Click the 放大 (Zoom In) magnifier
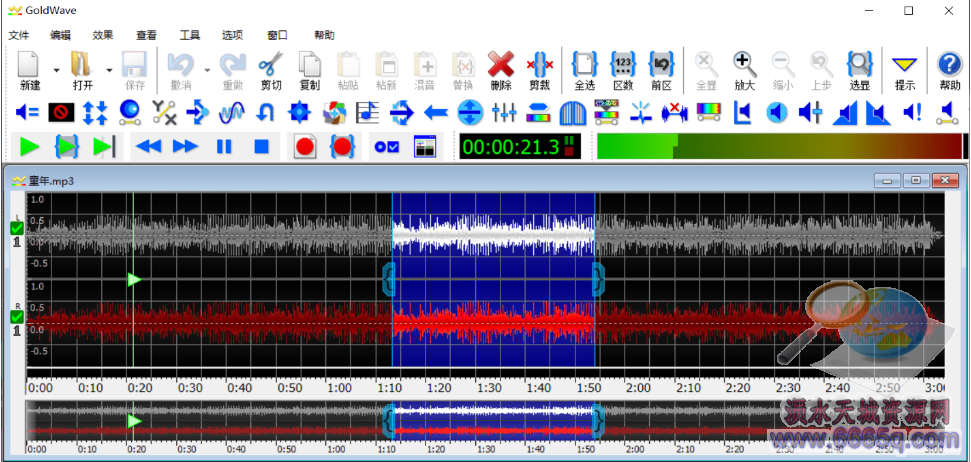The width and height of the screenshot is (971, 462). point(744,64)
